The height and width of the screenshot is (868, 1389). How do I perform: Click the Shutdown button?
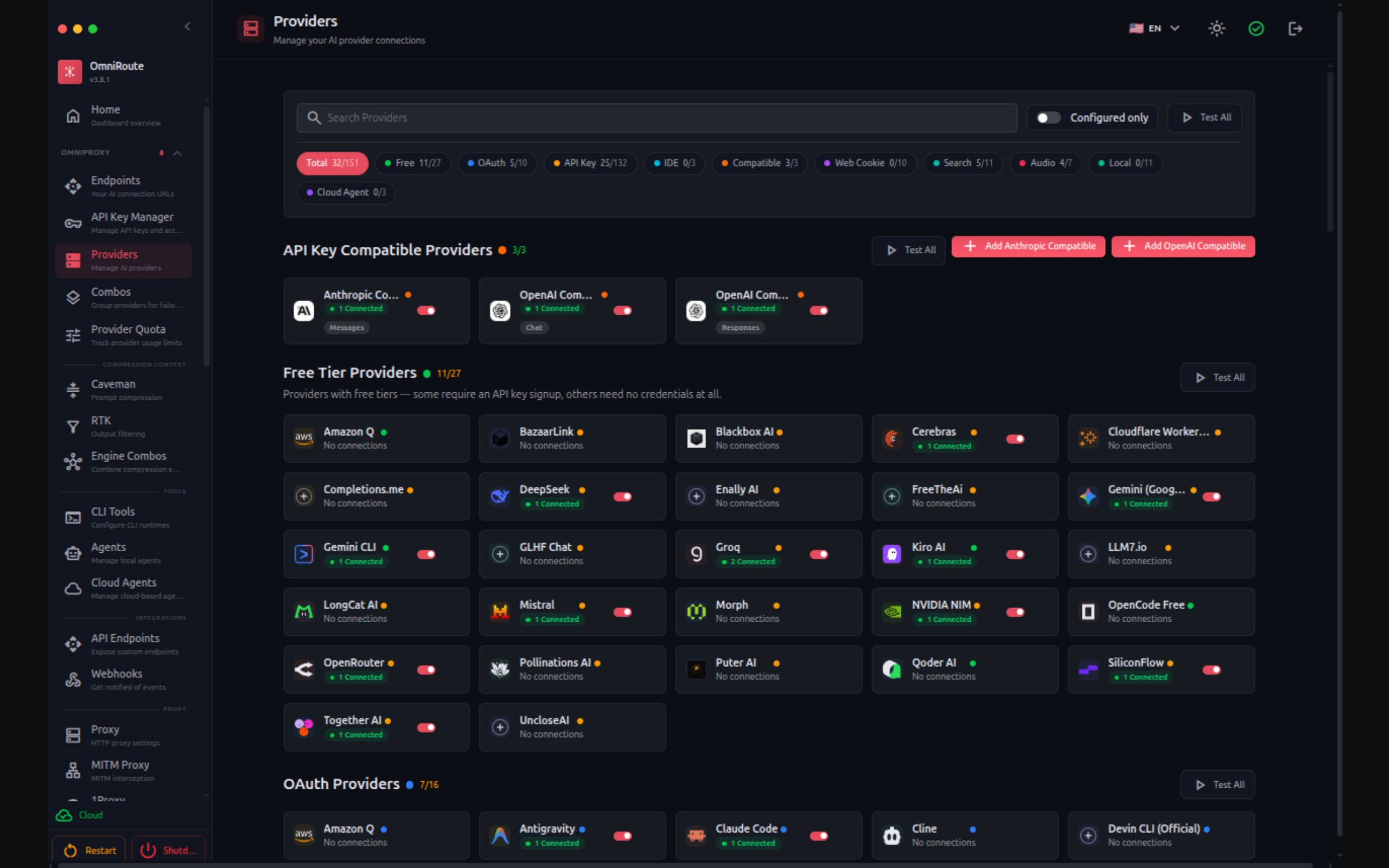169,850
